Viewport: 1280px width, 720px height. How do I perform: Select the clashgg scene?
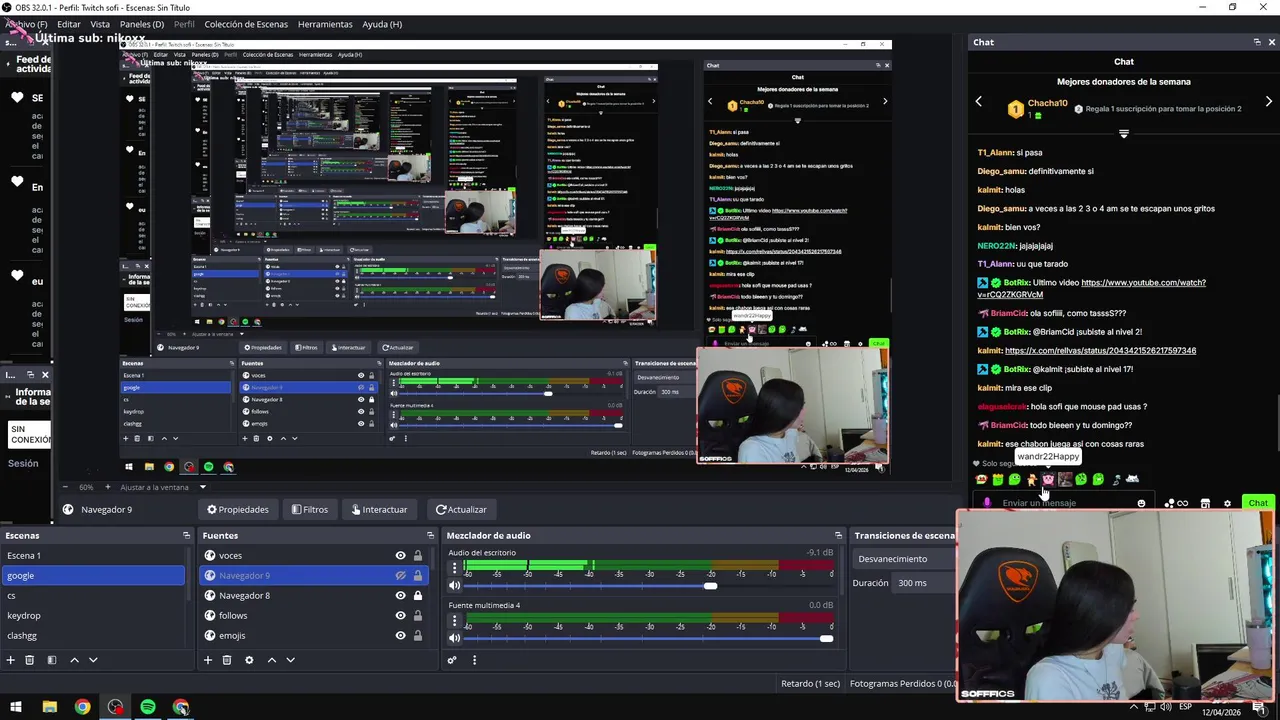coord(93,636)
